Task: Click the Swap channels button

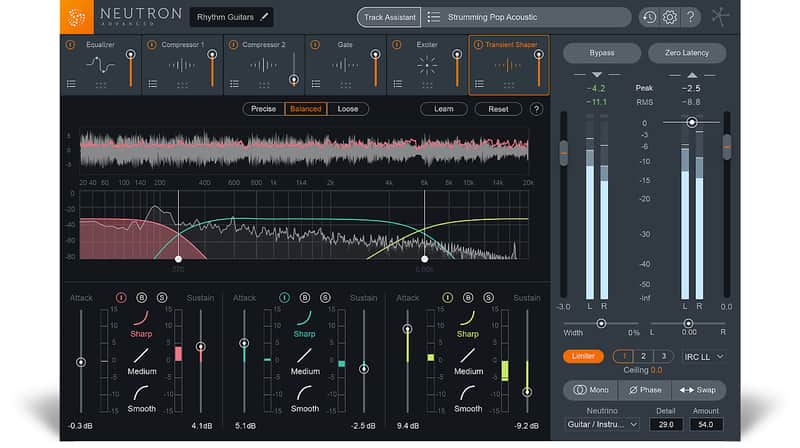Action: point(698,390)
